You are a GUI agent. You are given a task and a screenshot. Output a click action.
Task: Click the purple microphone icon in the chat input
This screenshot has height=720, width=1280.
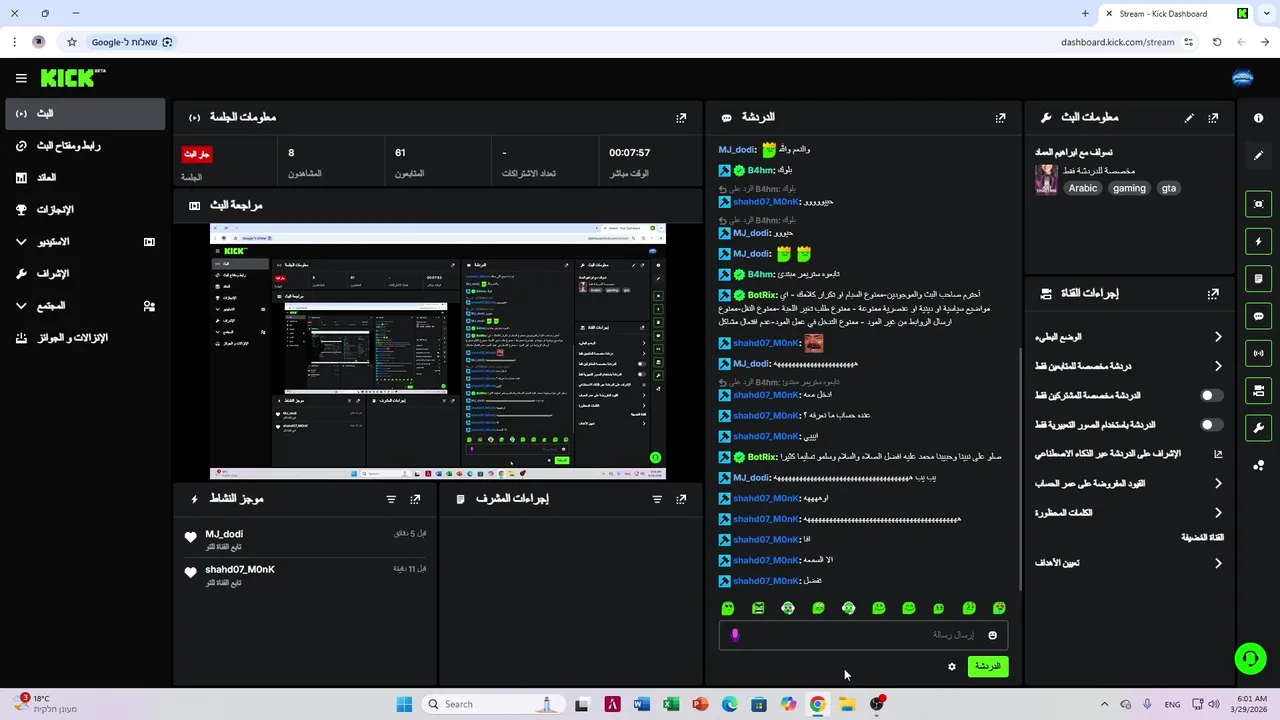(x=735, y=635)
